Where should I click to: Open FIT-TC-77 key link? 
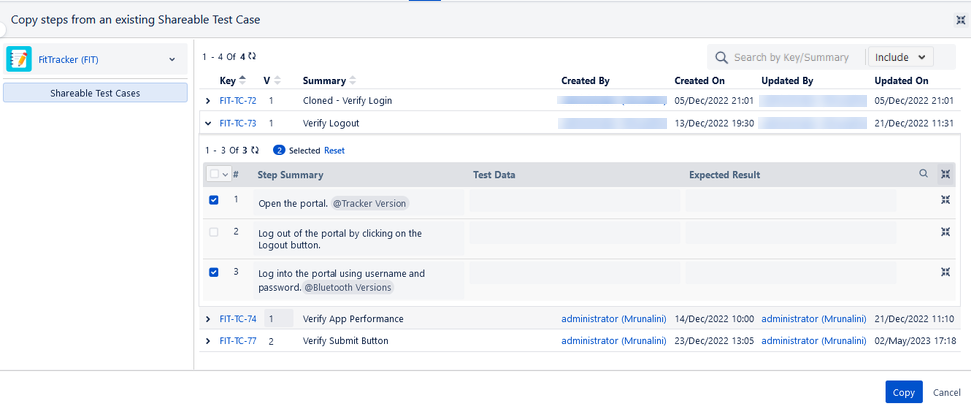tap(238, 341)
